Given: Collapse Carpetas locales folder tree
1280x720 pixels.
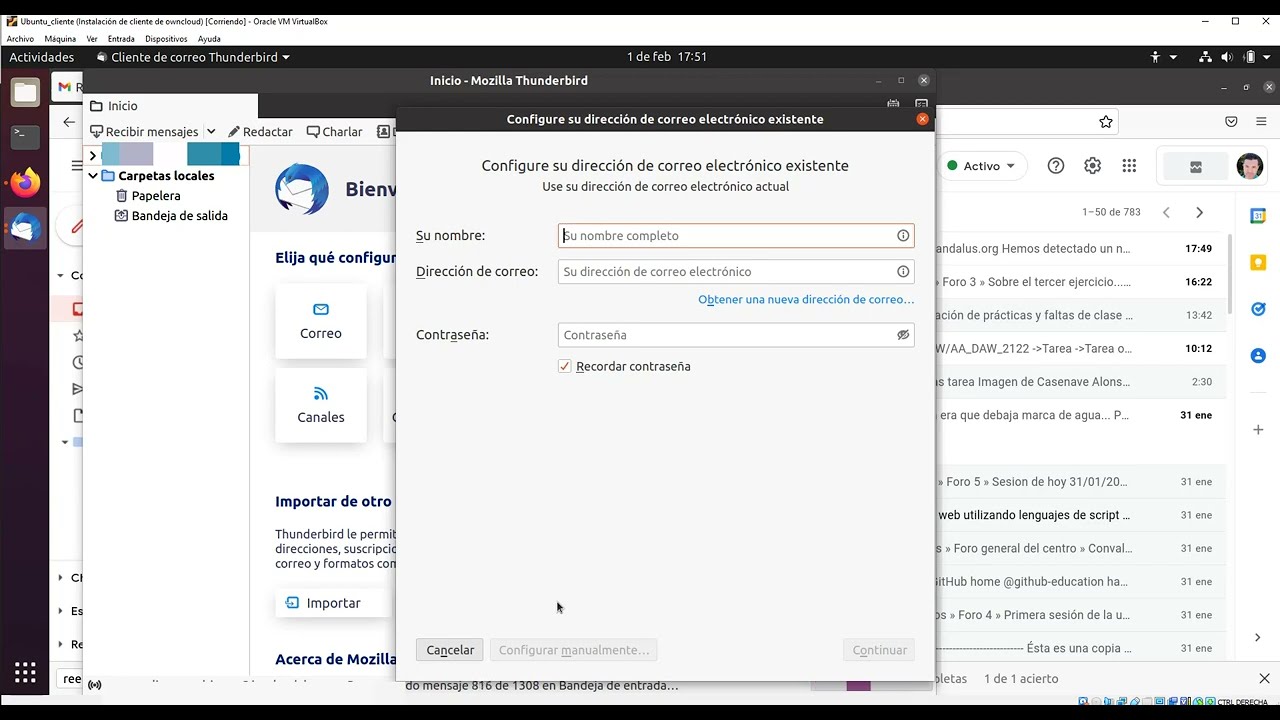Looking at the screenshot, I should 93,176.
